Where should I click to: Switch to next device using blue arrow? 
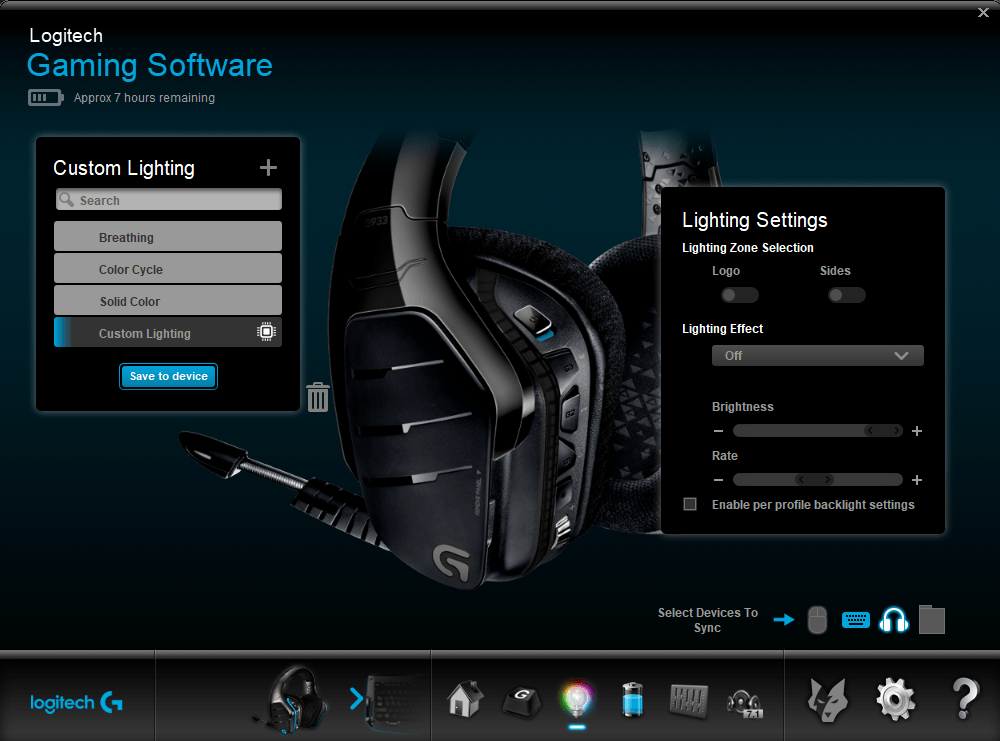tap(356, 698)
